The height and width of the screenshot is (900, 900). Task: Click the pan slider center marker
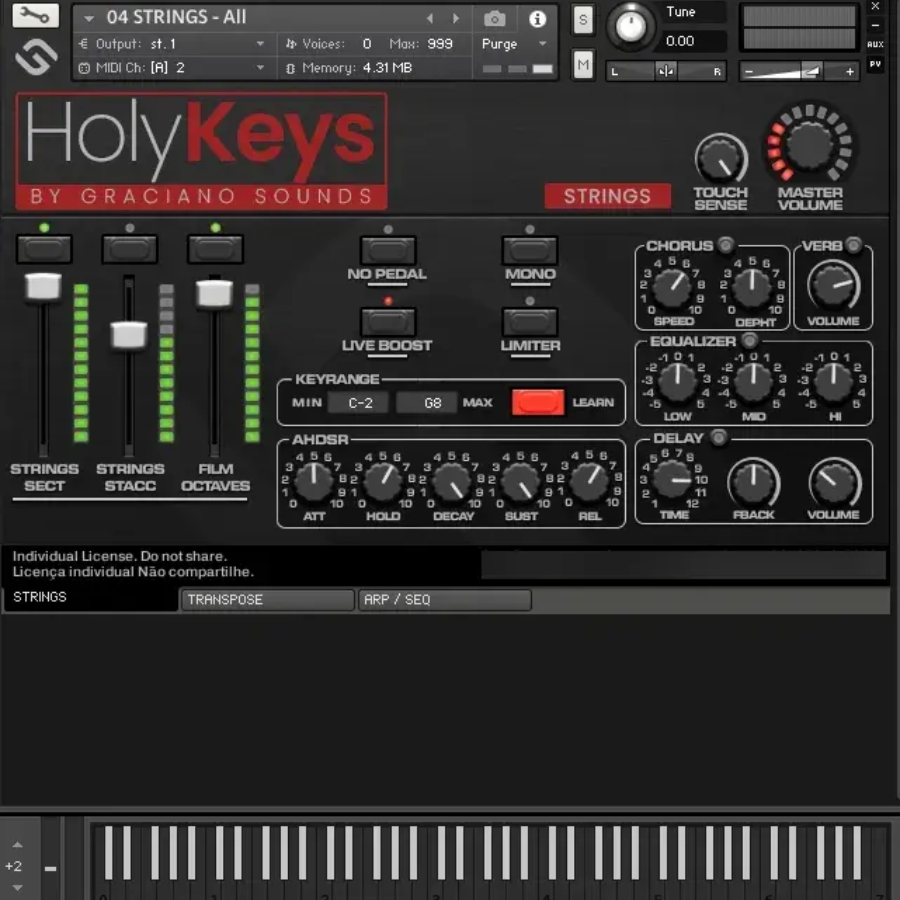coord(666,71)
